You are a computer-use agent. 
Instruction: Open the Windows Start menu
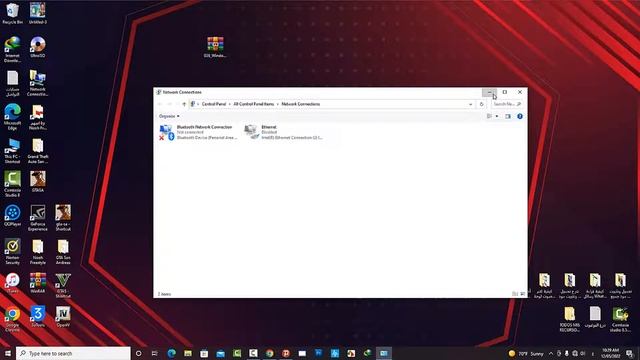tap(7, 353)
